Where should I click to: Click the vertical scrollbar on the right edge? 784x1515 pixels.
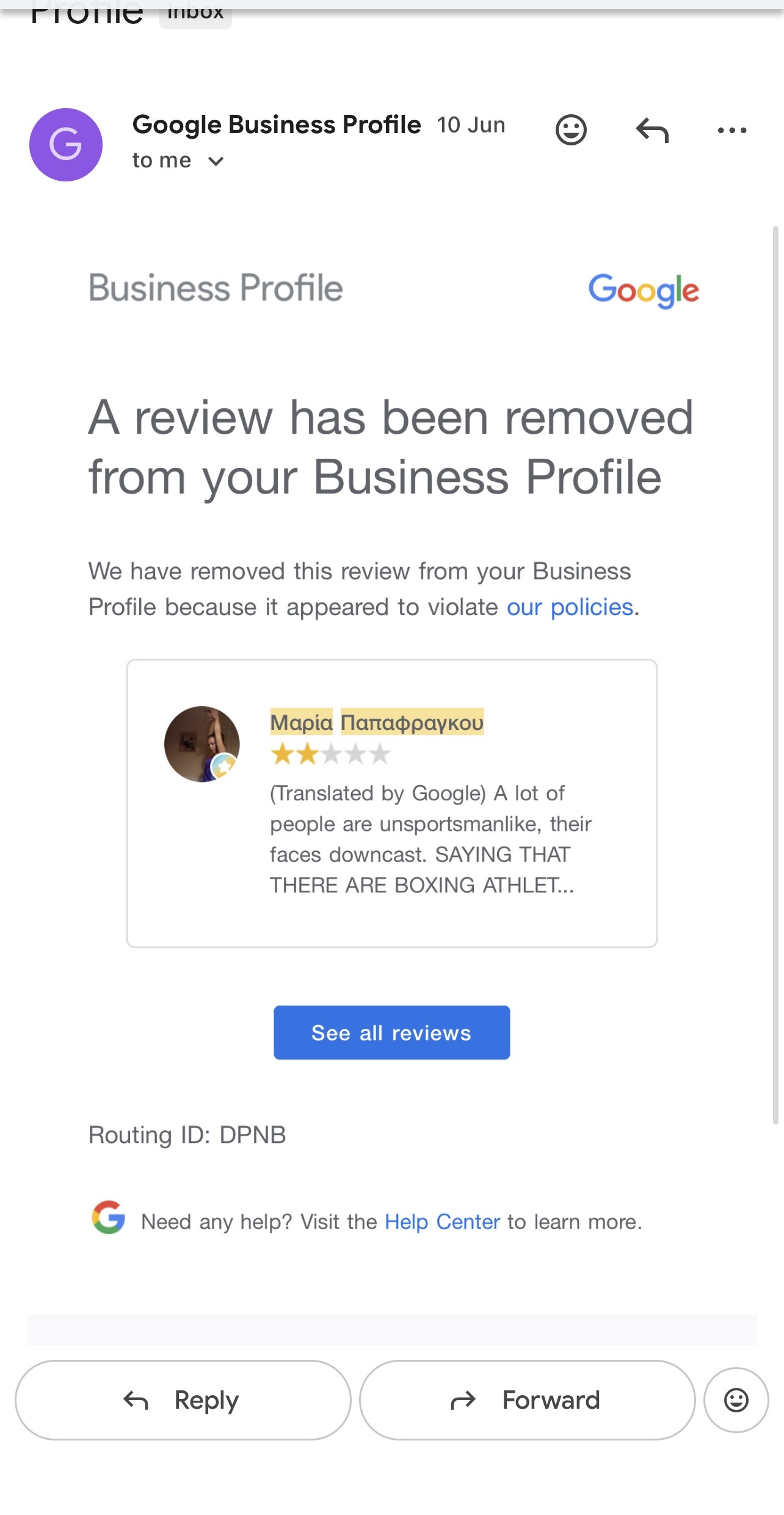click(775, 675)
